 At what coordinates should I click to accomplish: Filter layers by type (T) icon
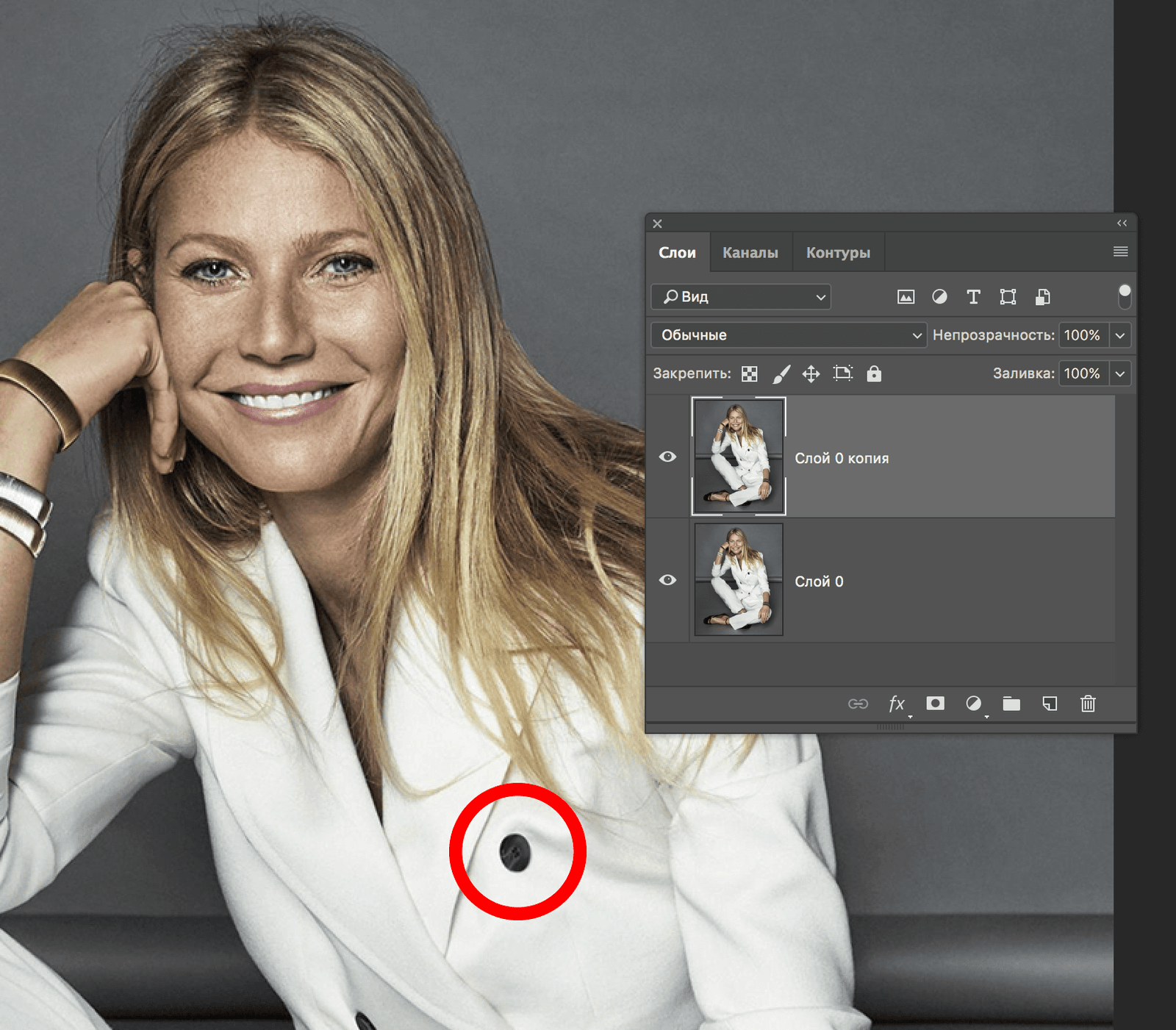tap(973, 297)
